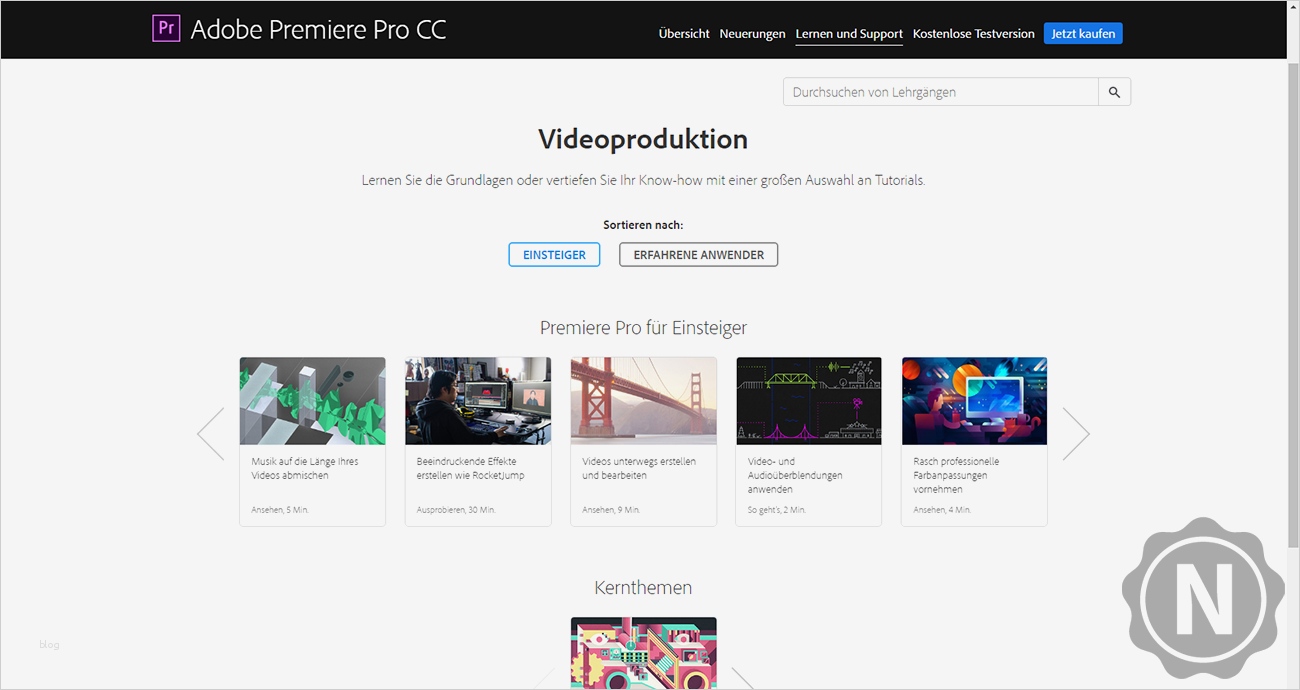The image size is (1300, 690).
Task: Advance Einsteiger carousel with right arrow
Action: click(1076, 434)
